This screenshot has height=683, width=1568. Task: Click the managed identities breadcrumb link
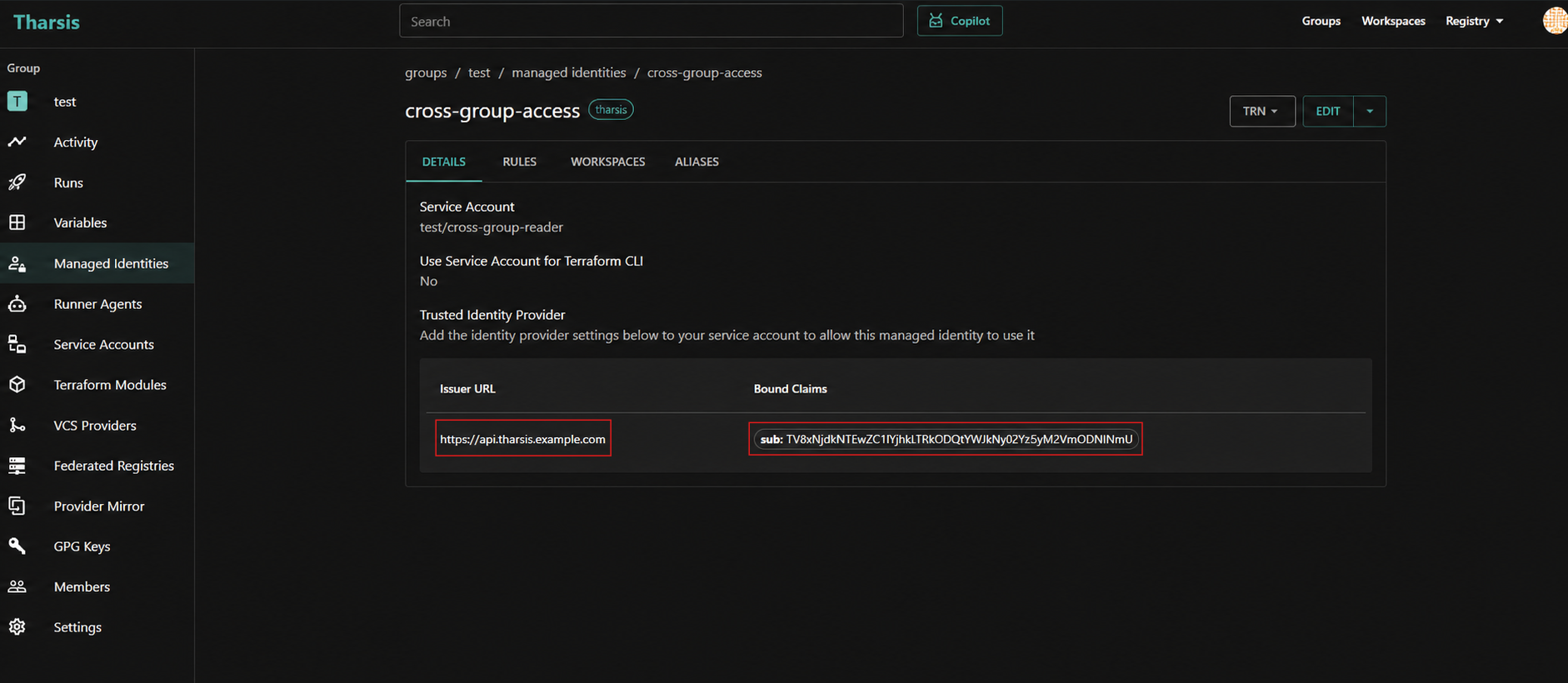[x=569, y=72]
